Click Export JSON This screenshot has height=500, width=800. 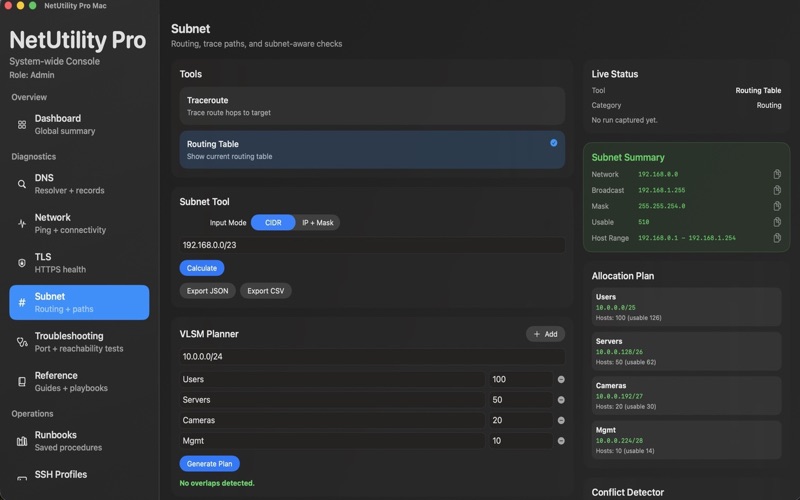coord(207,291)
